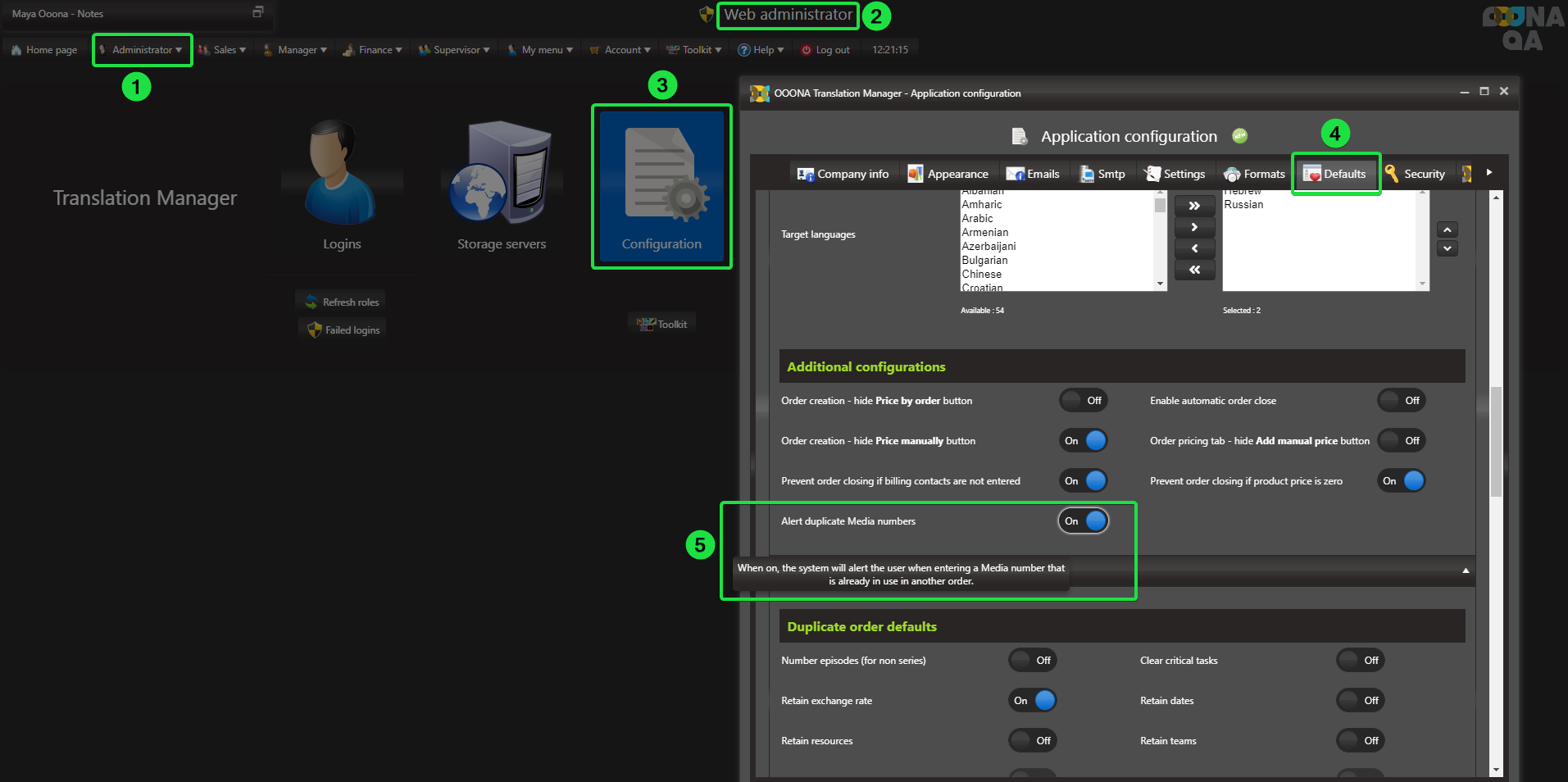Screen dimensions: 1568x782
Task: Toggle Retain exchange rate switch
Action: click(1032, 701)
